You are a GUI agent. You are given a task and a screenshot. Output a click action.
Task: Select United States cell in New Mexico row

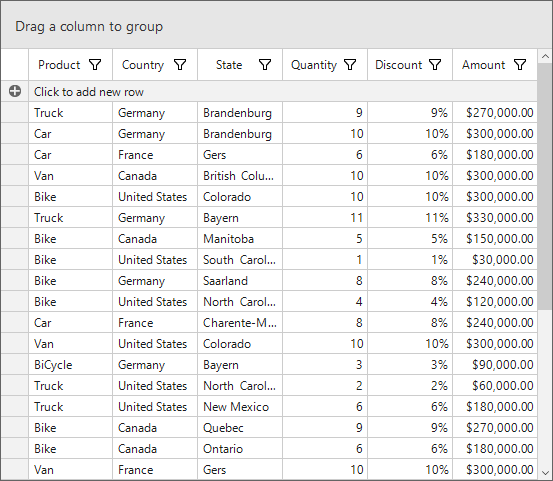155,407
